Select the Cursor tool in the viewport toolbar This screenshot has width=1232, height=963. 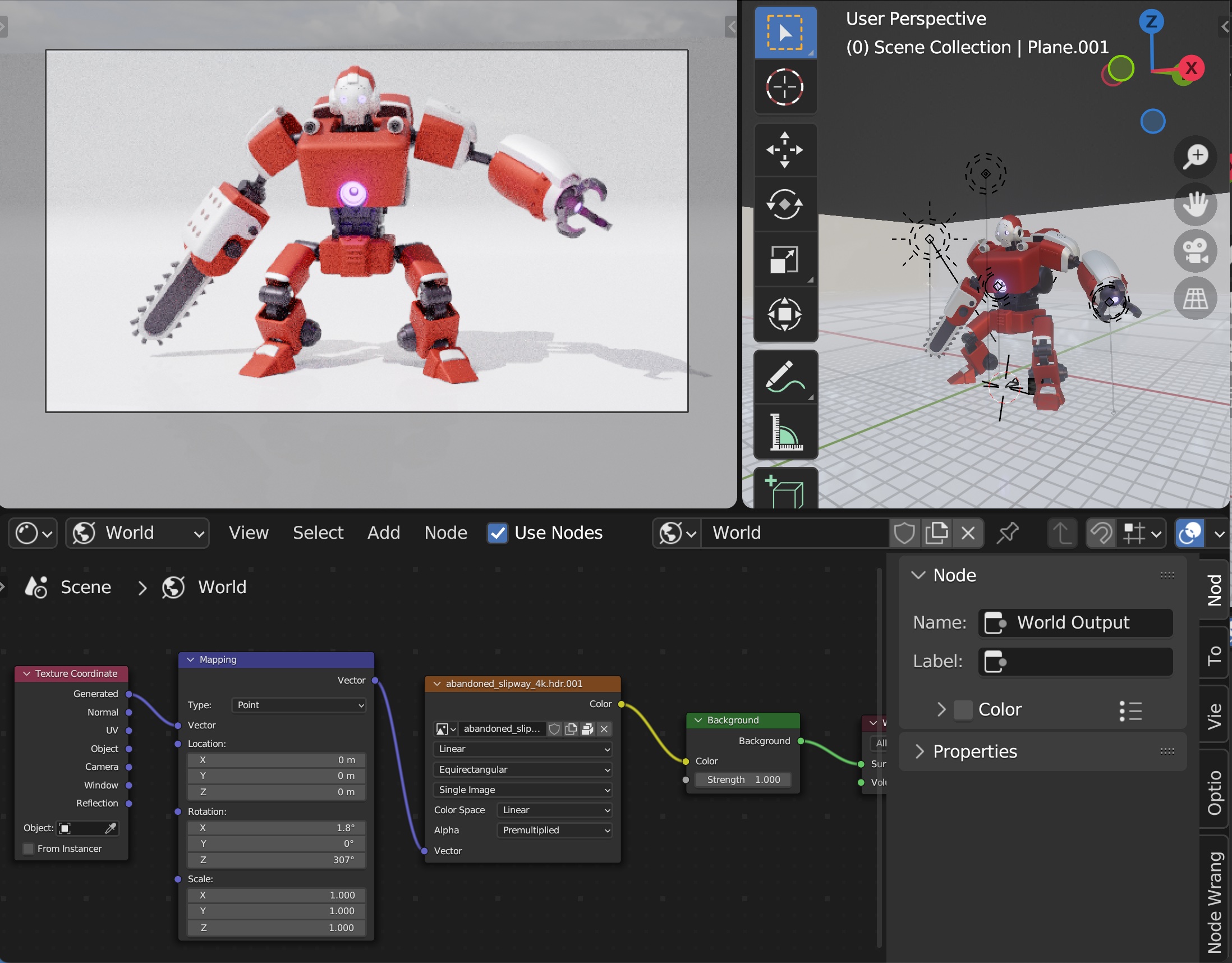(785, 88)
